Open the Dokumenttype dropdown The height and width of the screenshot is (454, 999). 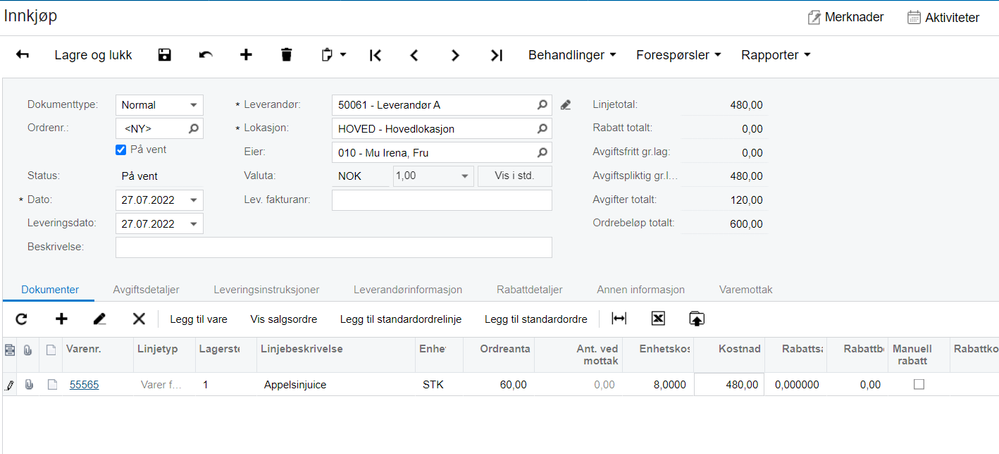click(194, 105)
